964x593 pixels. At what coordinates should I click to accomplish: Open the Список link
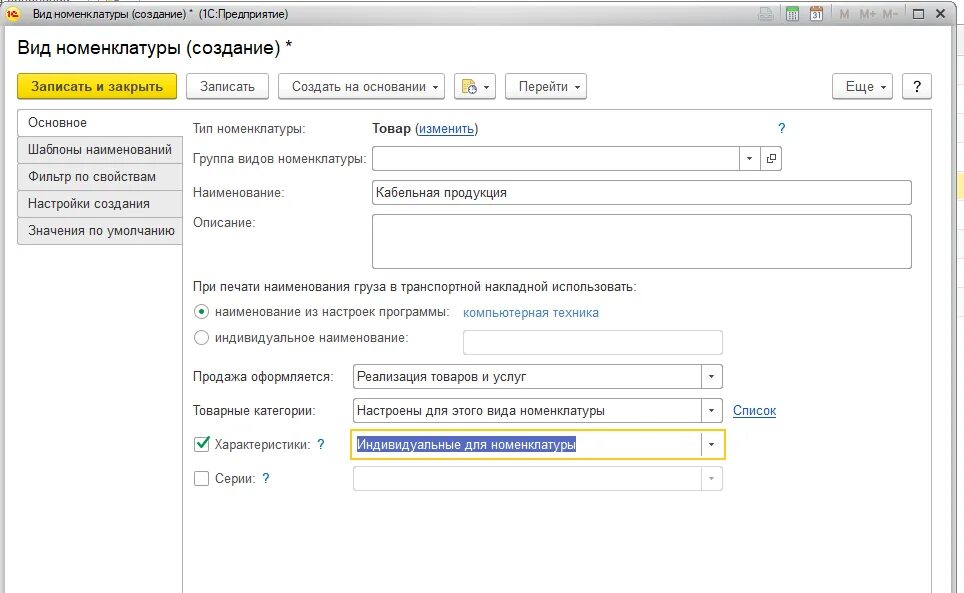tap(754, 410)
